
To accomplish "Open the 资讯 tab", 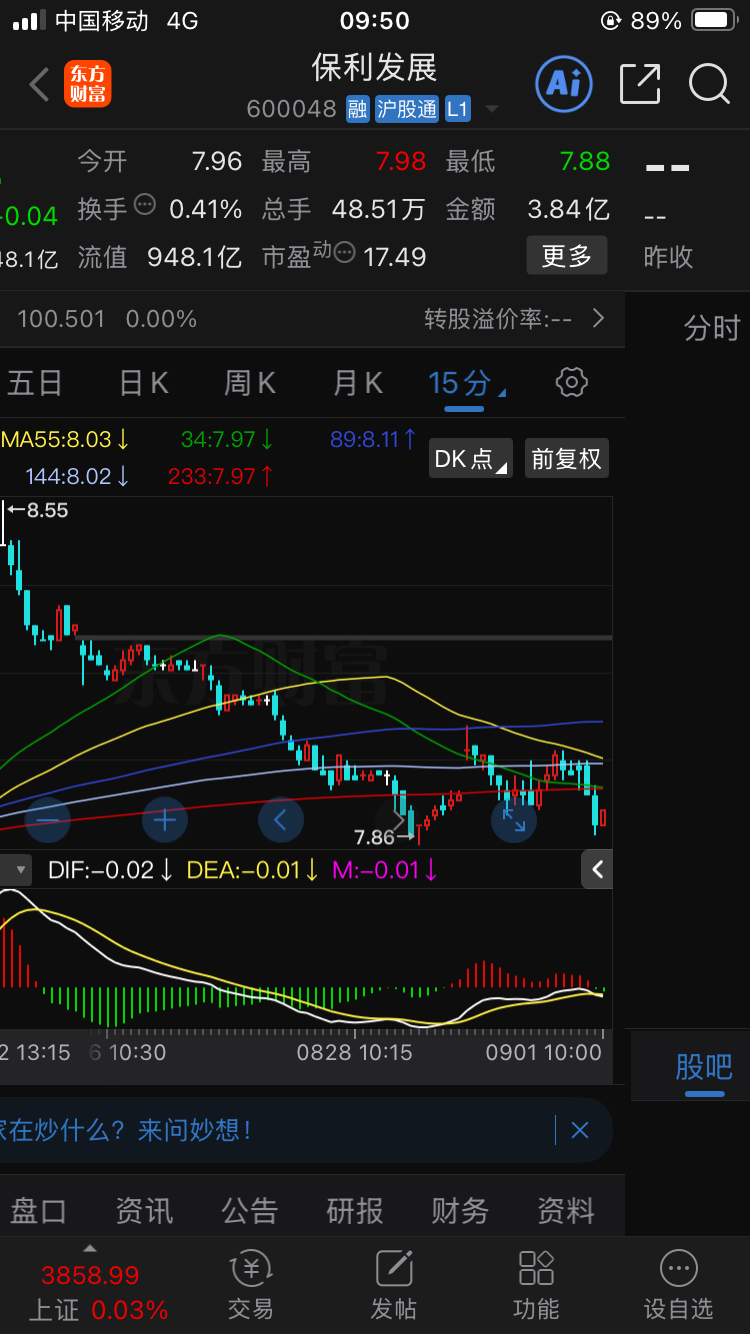I will pyautogui.click(x=144, y=1211).
